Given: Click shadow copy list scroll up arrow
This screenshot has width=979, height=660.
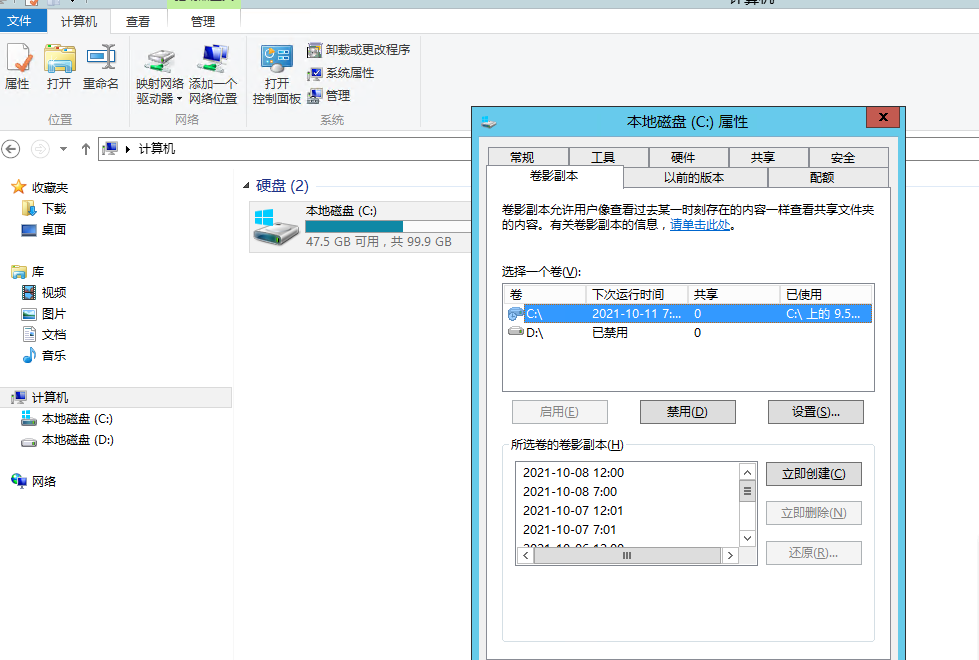Looking at the screenshot, I should [747, 472].
